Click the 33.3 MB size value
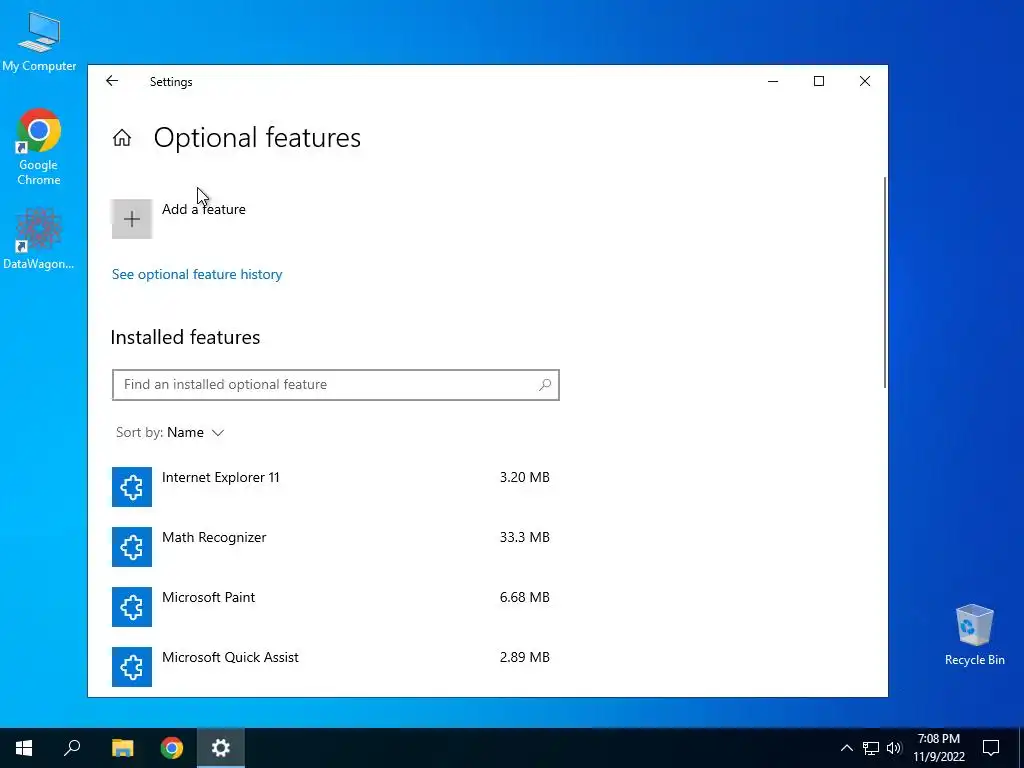This screenshot has width=1024, height=768. click(x=524, y=537)
